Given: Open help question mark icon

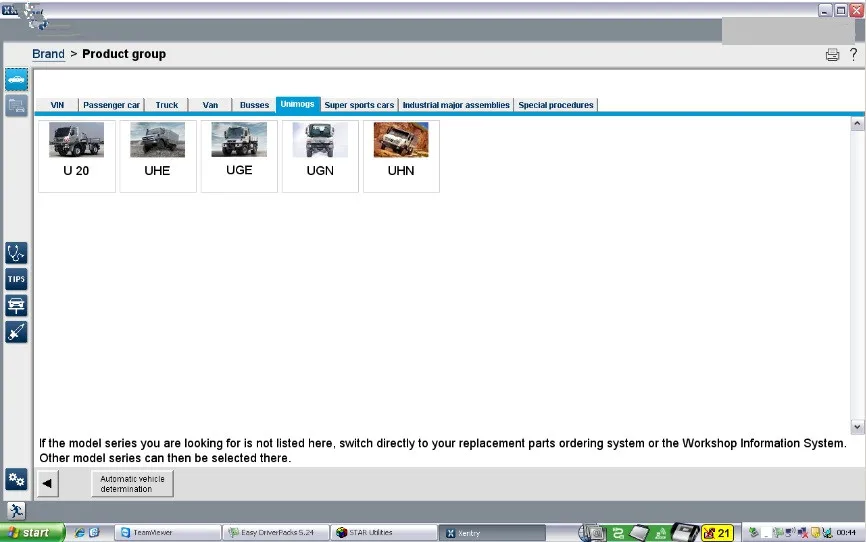Looking at the screenshot, I should point(853,54).
